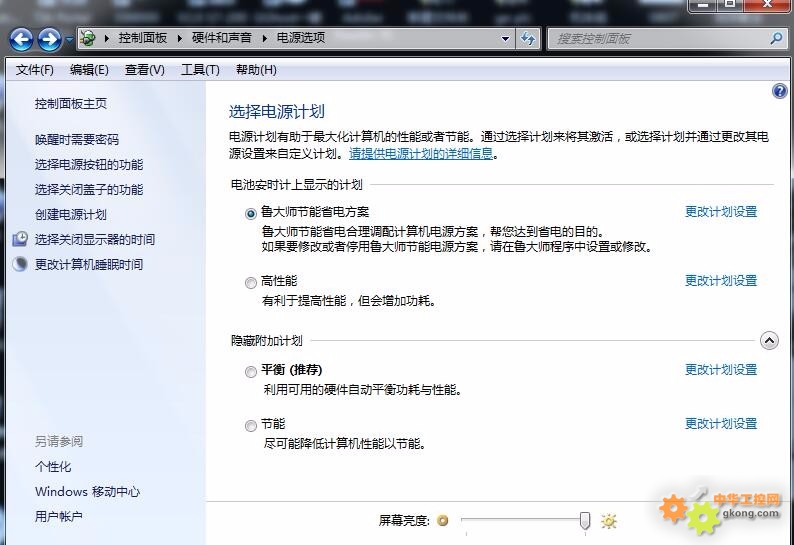Open 用户帐户 link
Image resolution: width=794 pixels, height=545 pixels.
click(x=59, y=517)
